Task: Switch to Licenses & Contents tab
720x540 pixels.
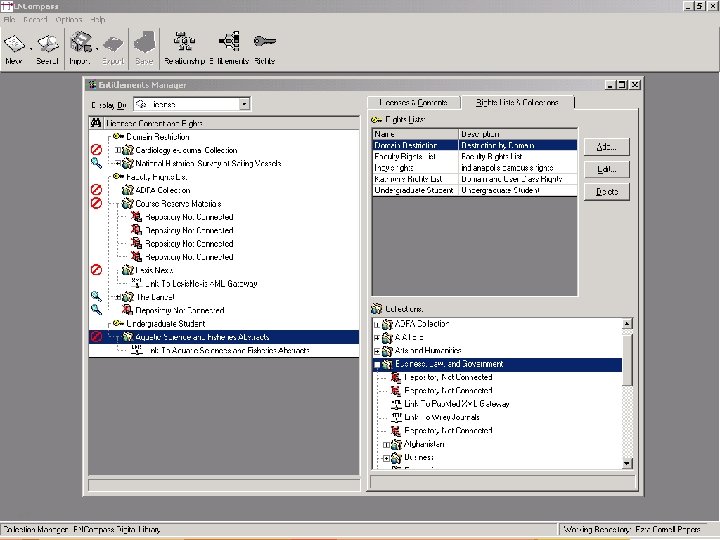Action: pos(413,102)
